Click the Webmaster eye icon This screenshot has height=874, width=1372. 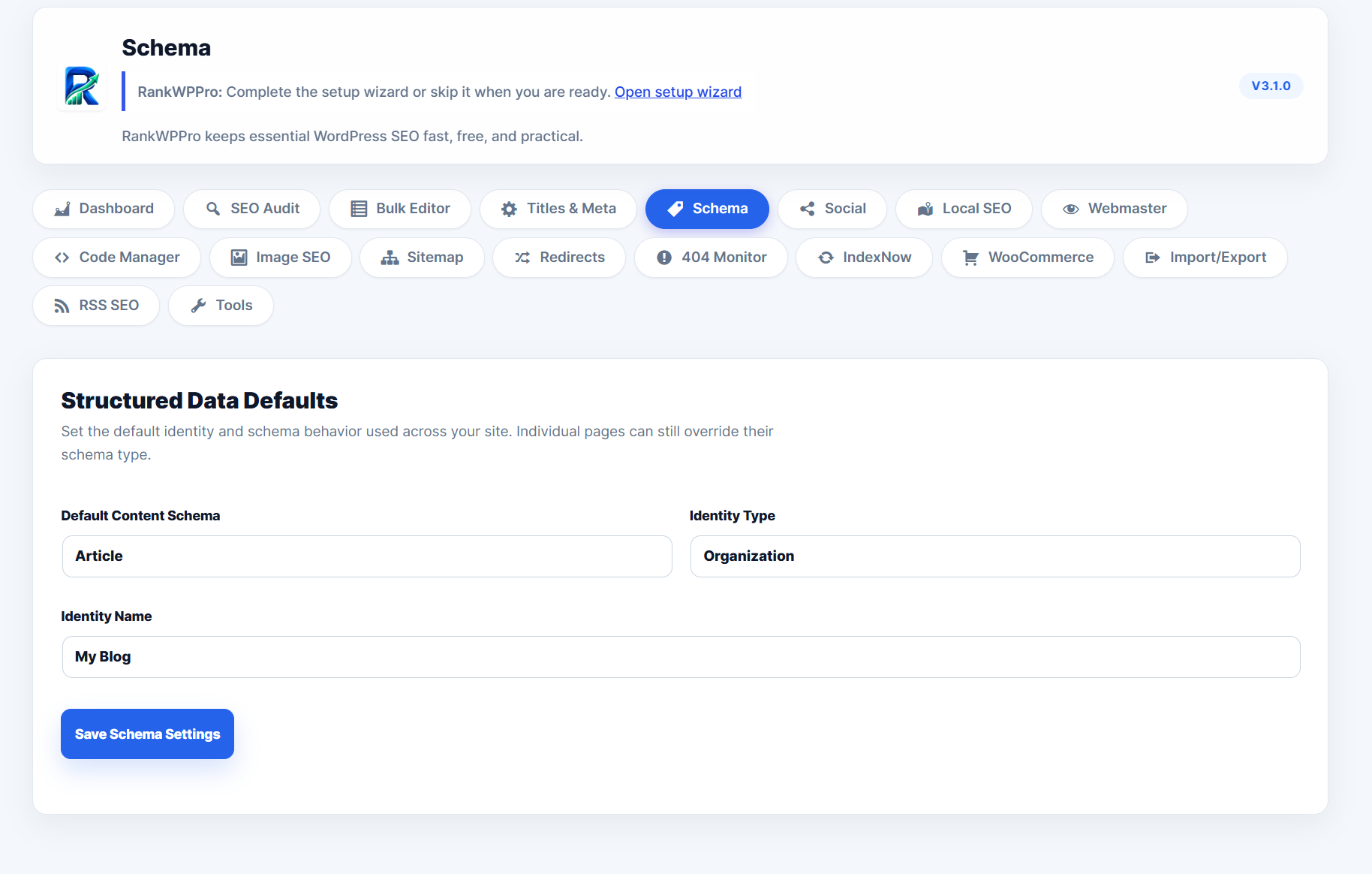tap(1071, 209)
